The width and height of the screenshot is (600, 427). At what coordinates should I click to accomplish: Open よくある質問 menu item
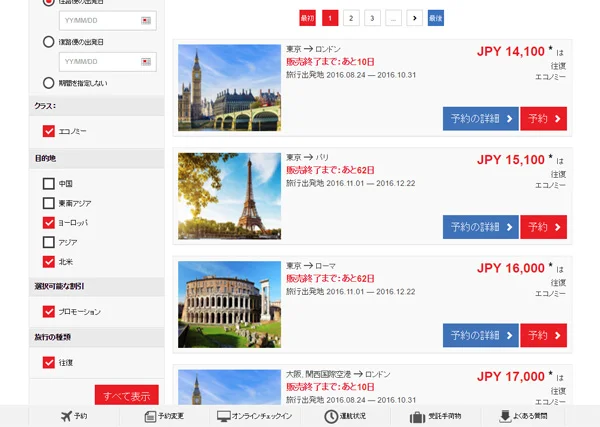tap(523, 416)
